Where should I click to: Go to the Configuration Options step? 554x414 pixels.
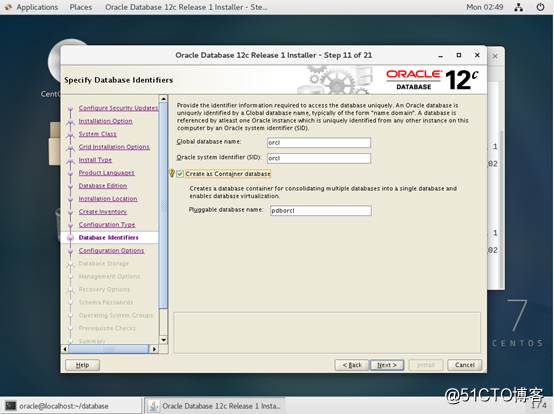click(x=111, y=250)
